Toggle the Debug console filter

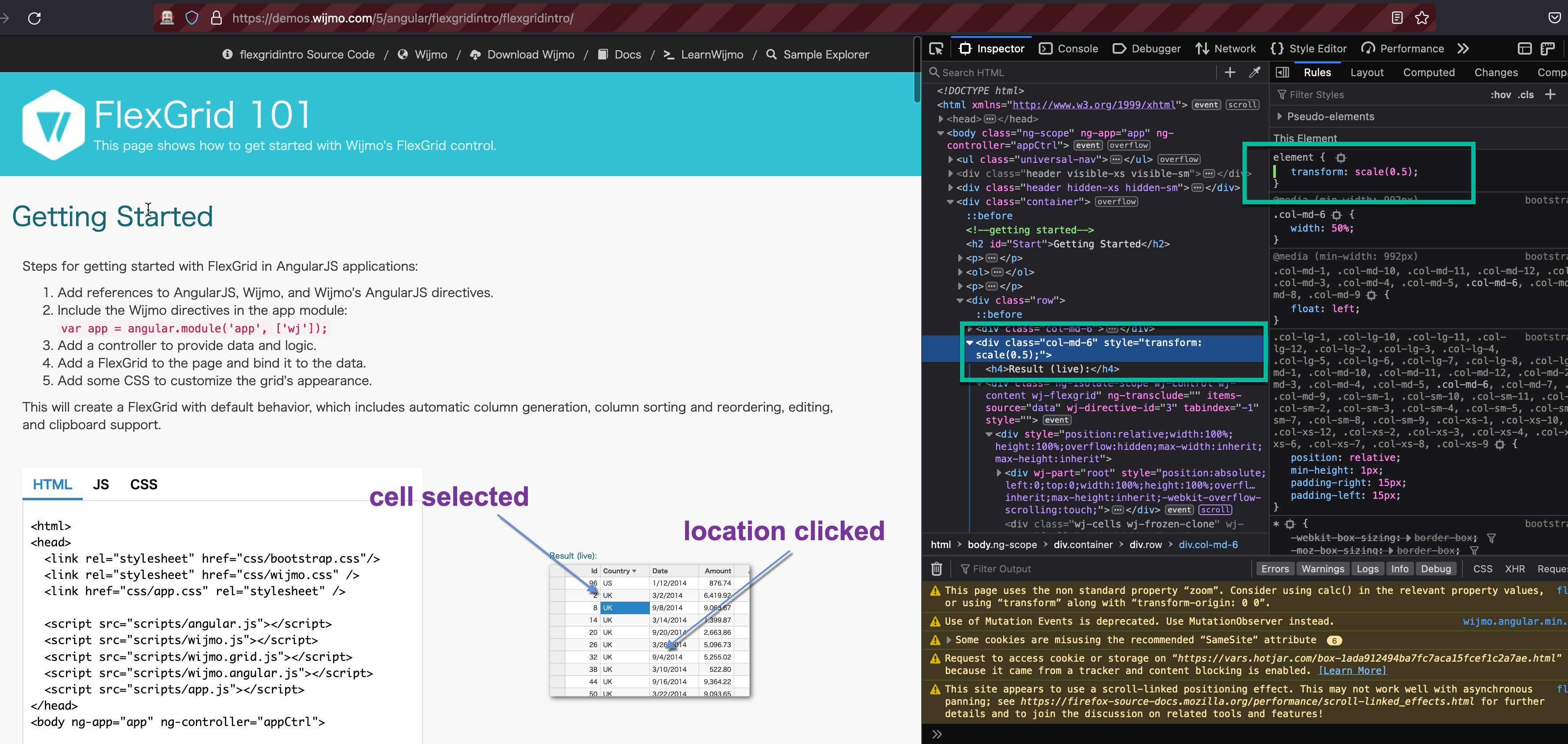(1436, 569)
